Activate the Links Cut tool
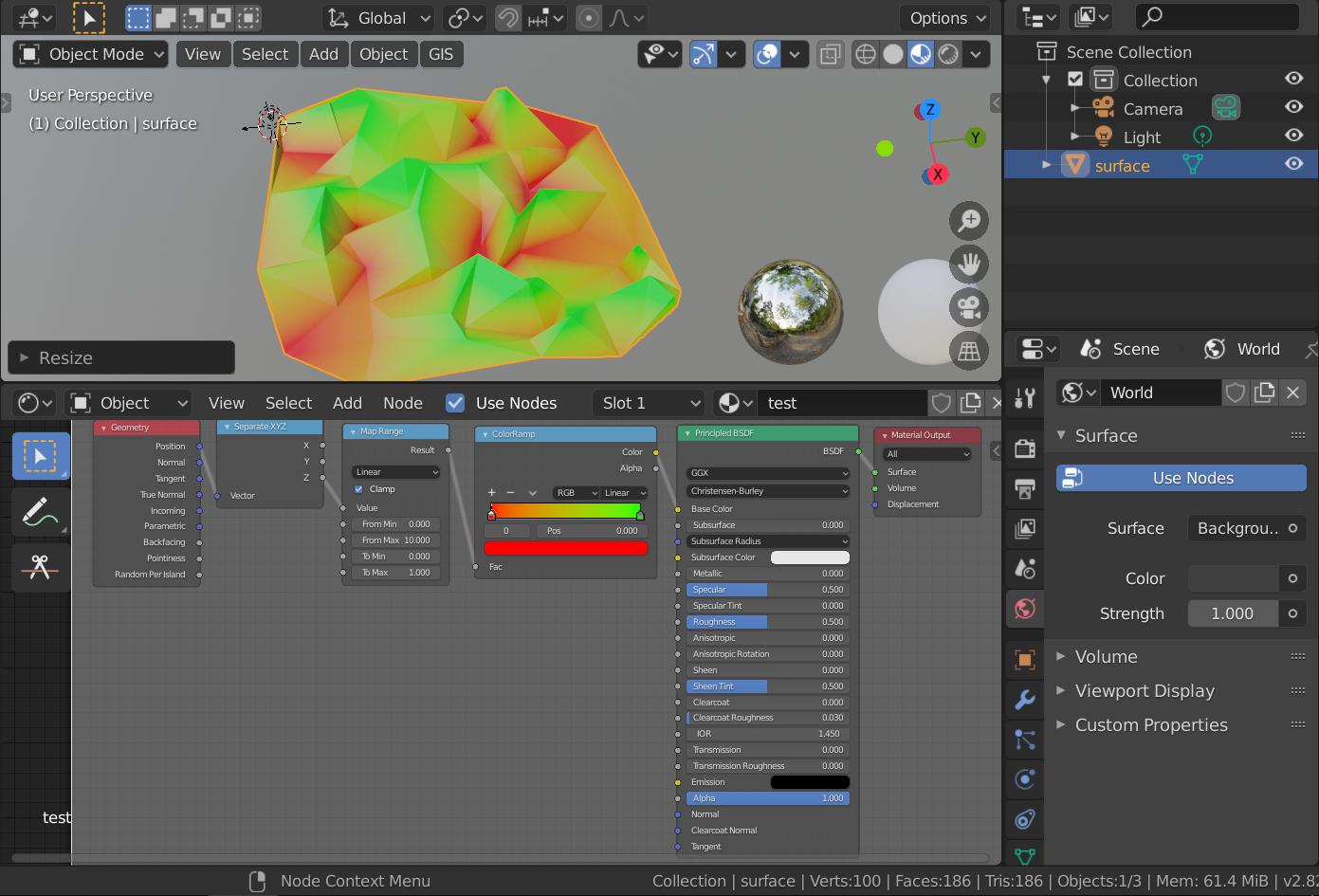This screenshot has height=896, width=1319. pyautogui.click(x=40, y=567)
